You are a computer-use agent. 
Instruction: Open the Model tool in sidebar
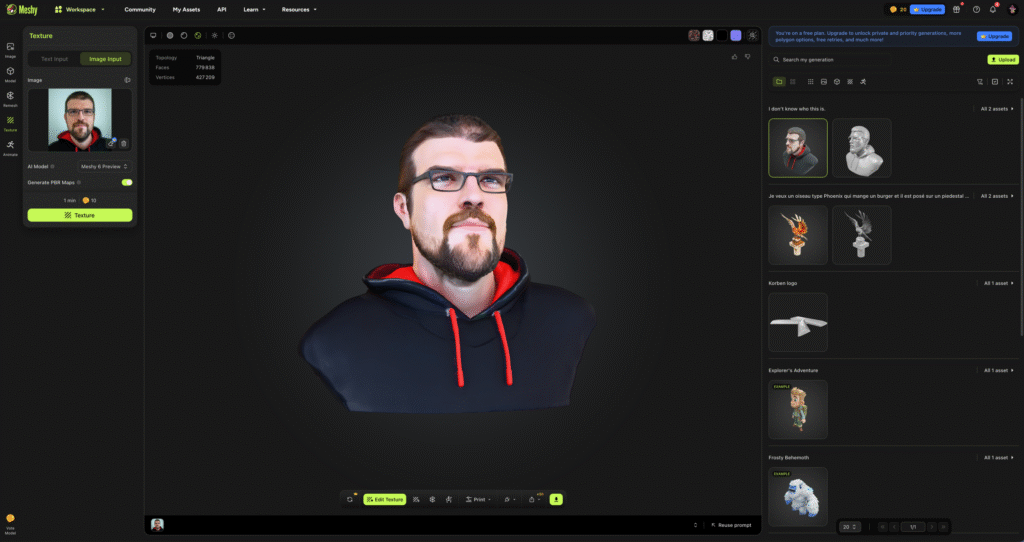click(10, 73)
